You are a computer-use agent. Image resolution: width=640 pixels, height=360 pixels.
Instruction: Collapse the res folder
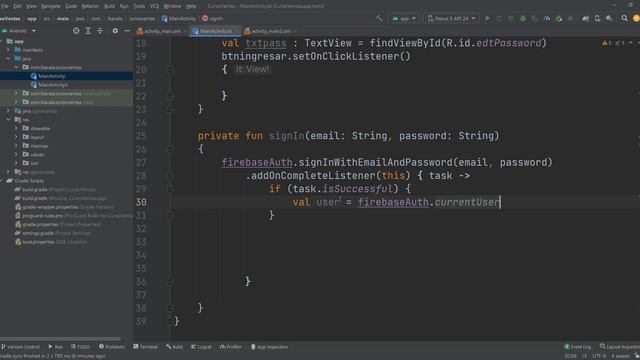click(8, 120)
